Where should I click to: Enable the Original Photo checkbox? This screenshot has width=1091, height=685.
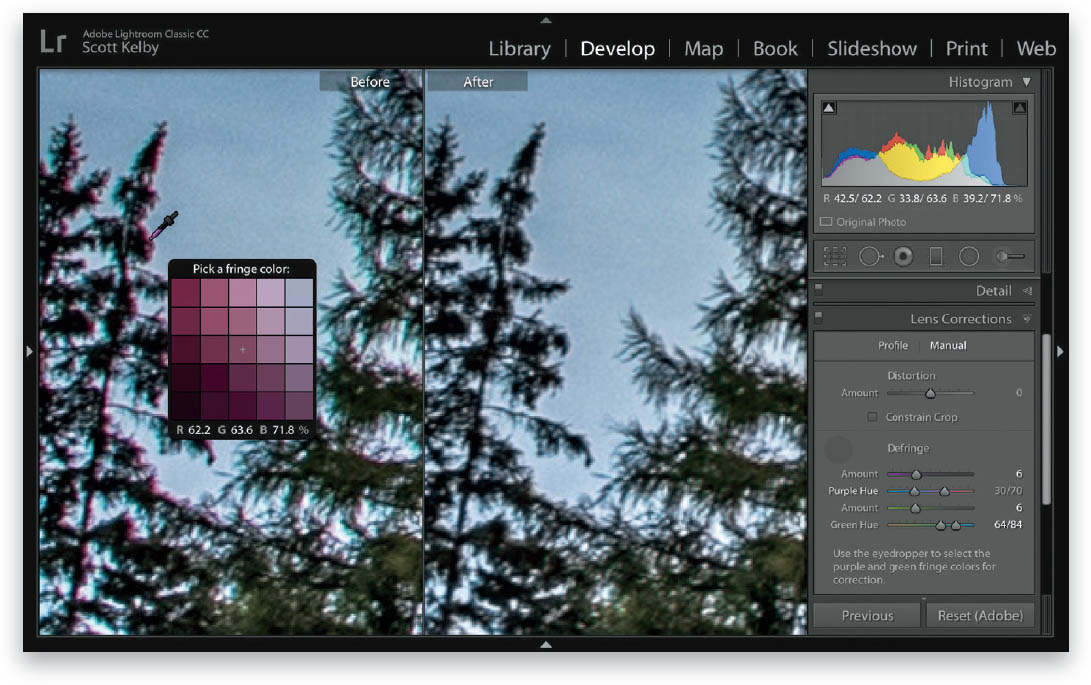[826, 222]
